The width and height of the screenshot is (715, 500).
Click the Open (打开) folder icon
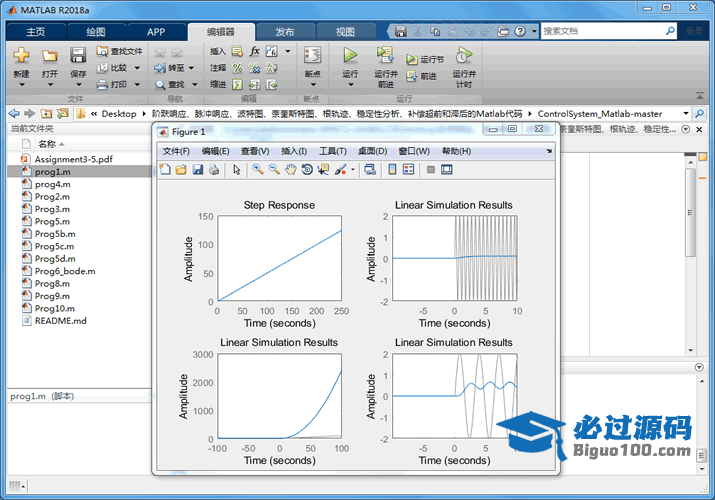click(50, 55)
